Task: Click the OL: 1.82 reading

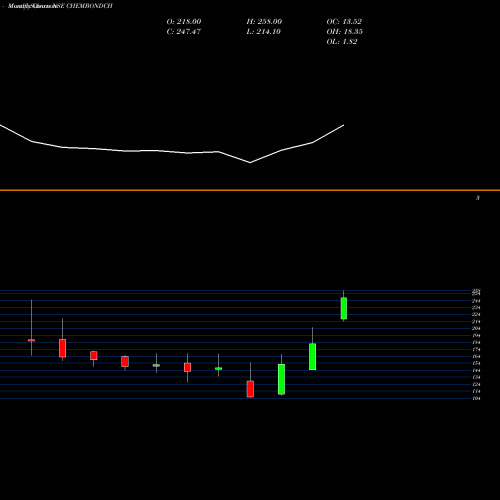Action: click(342, 41)
